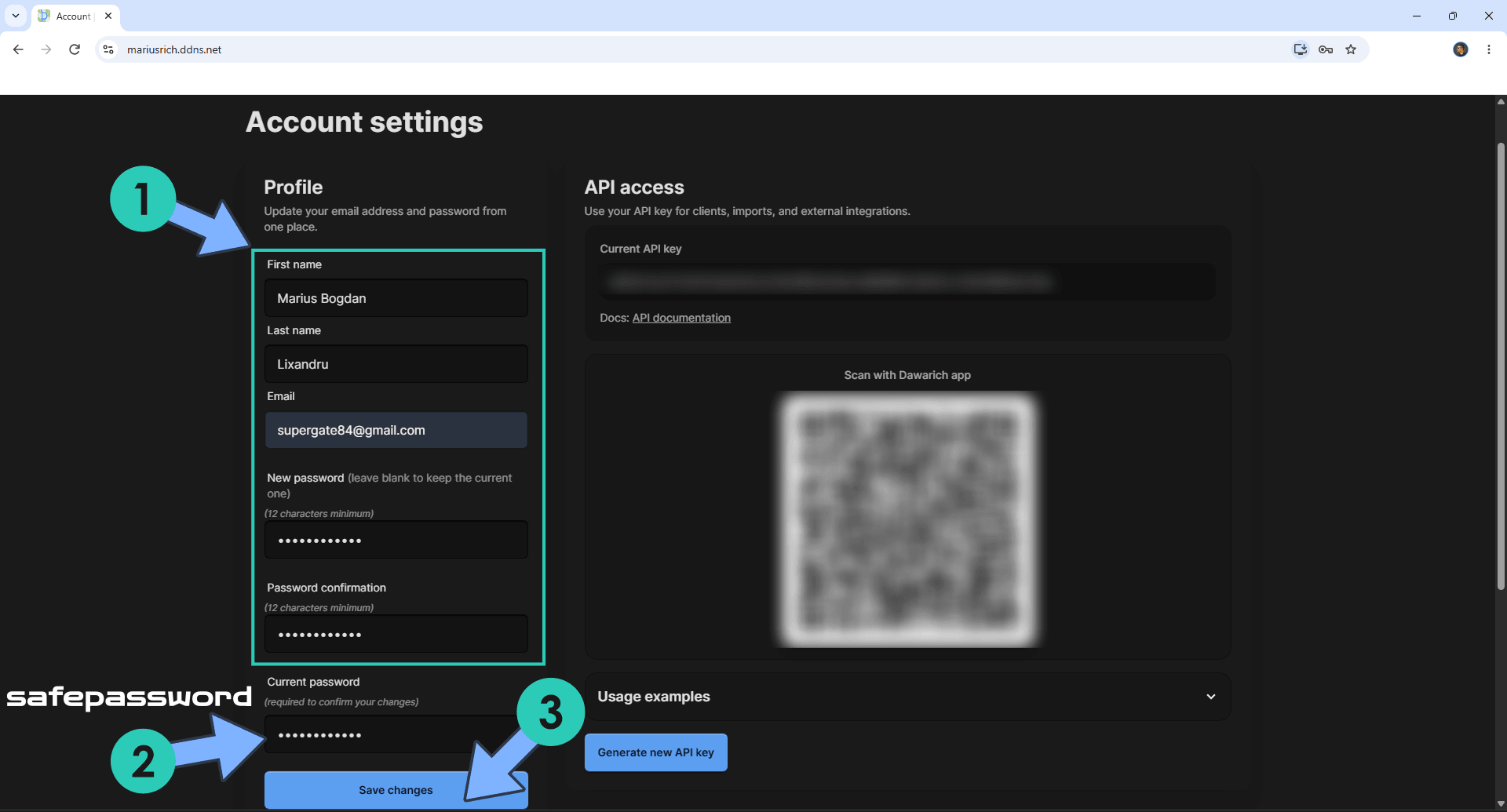1507x812 pixels.
Task: Select the Account browser tab
Action: coord(75,16)
